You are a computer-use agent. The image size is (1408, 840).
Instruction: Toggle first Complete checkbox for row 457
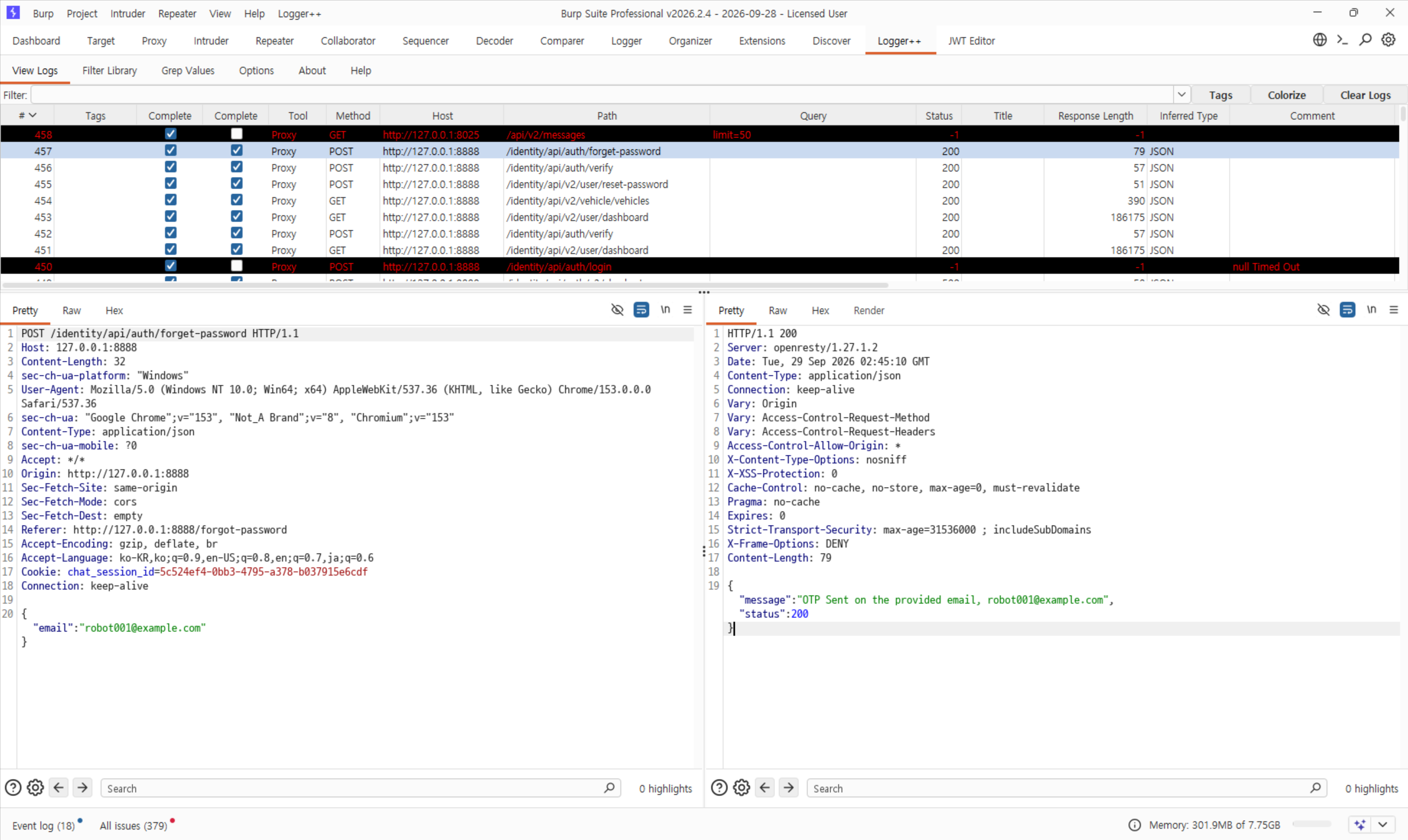click(170, 150)
